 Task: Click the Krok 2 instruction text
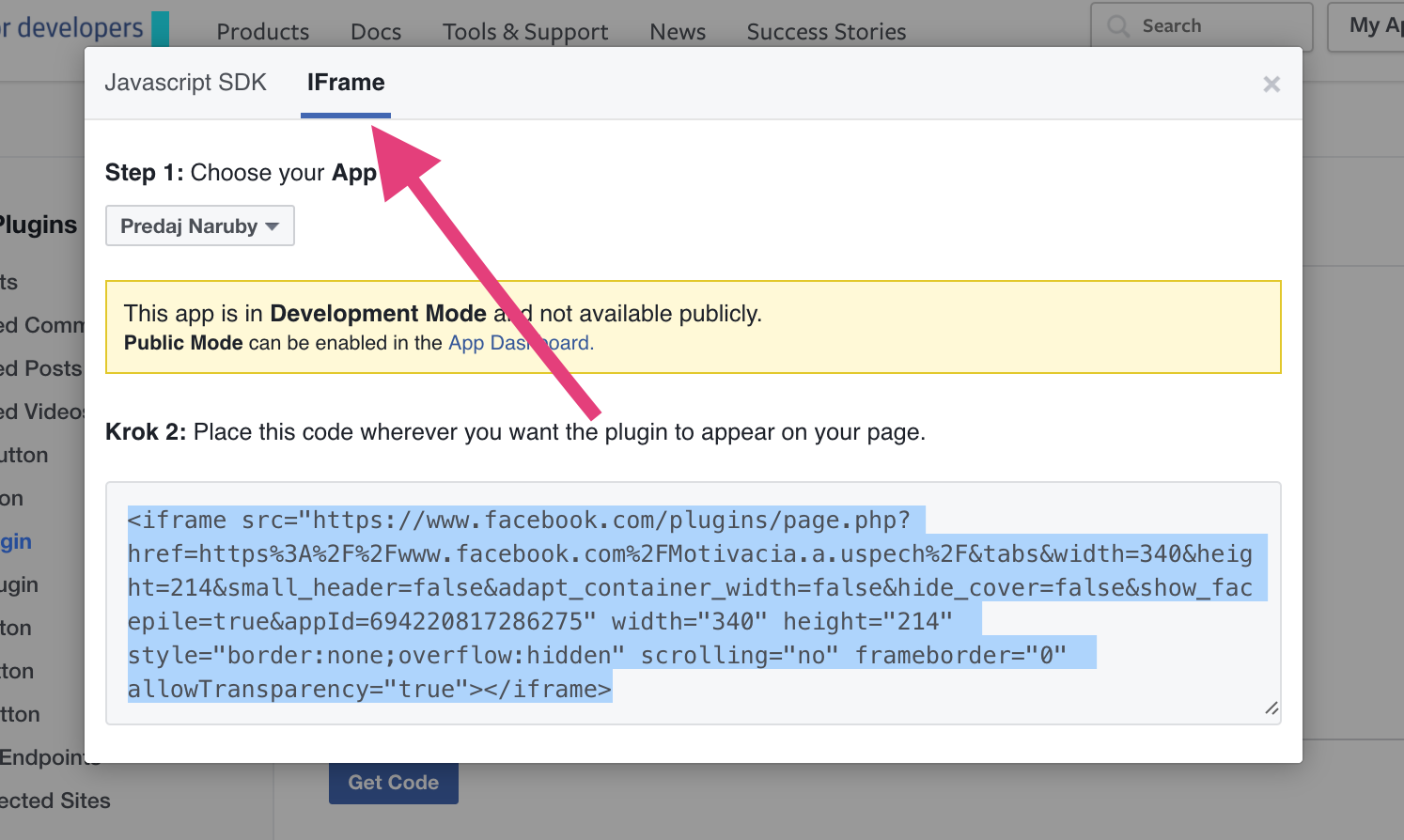pos(515,432)
